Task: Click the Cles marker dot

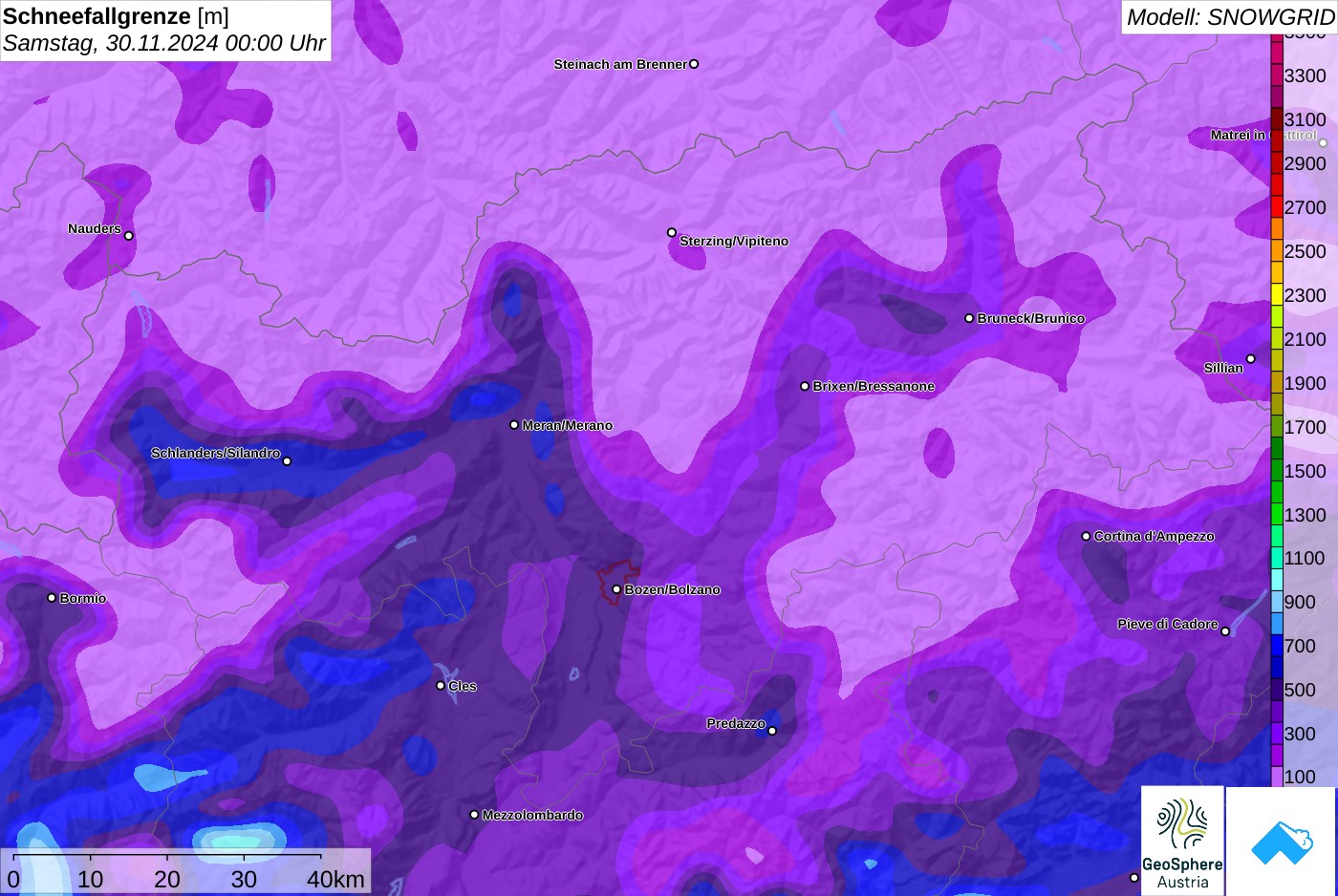Action: click(x=441, y=686)
